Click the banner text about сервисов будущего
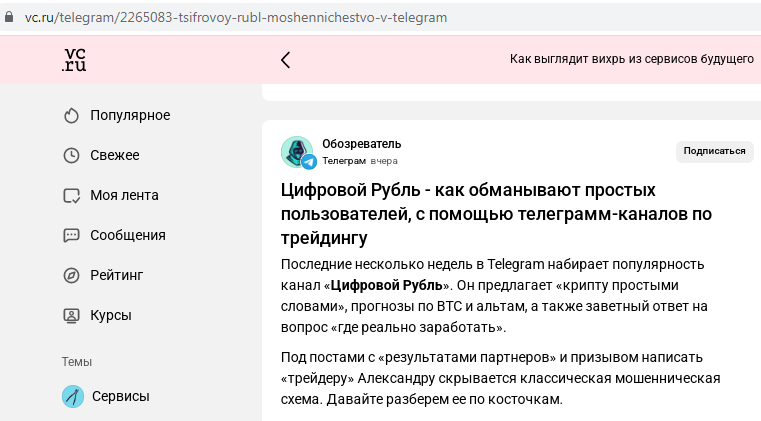The width and height of the screenshot is (761, 421). coord(631,60)
